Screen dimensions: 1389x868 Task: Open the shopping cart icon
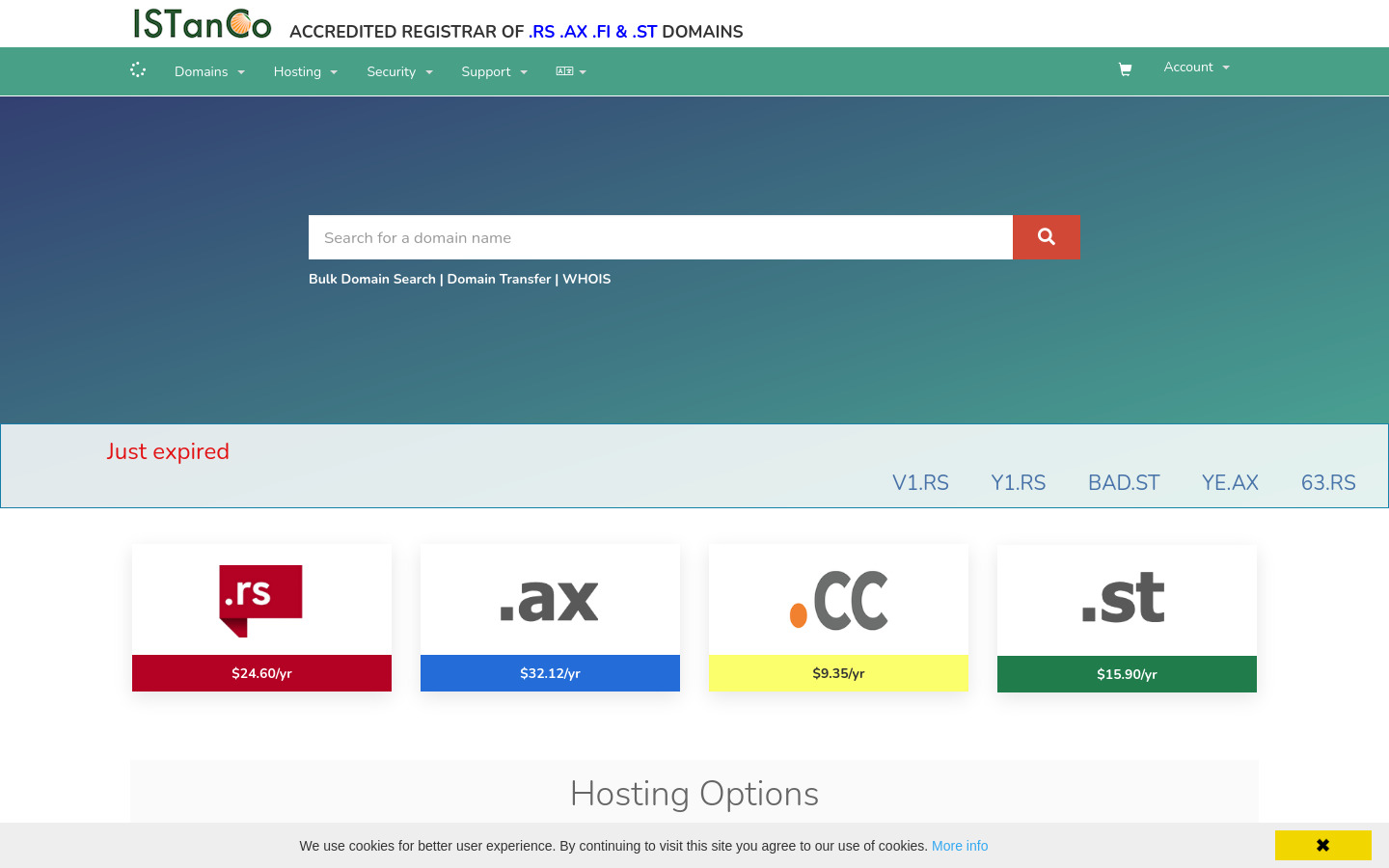point(1125,69)
